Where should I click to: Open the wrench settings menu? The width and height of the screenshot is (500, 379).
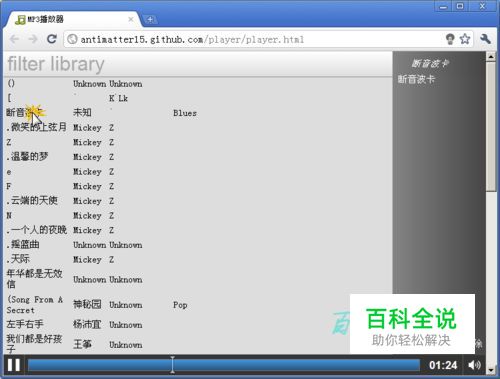click(x=485, y=39)
